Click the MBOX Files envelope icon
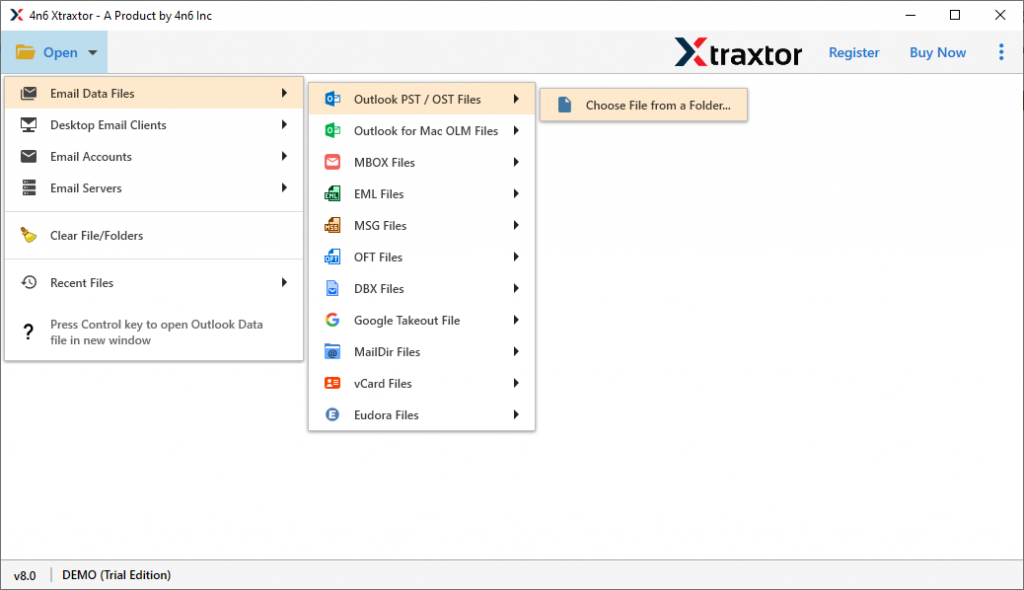The width and height of the screenshot is (1024, 590). pos(332,162)
